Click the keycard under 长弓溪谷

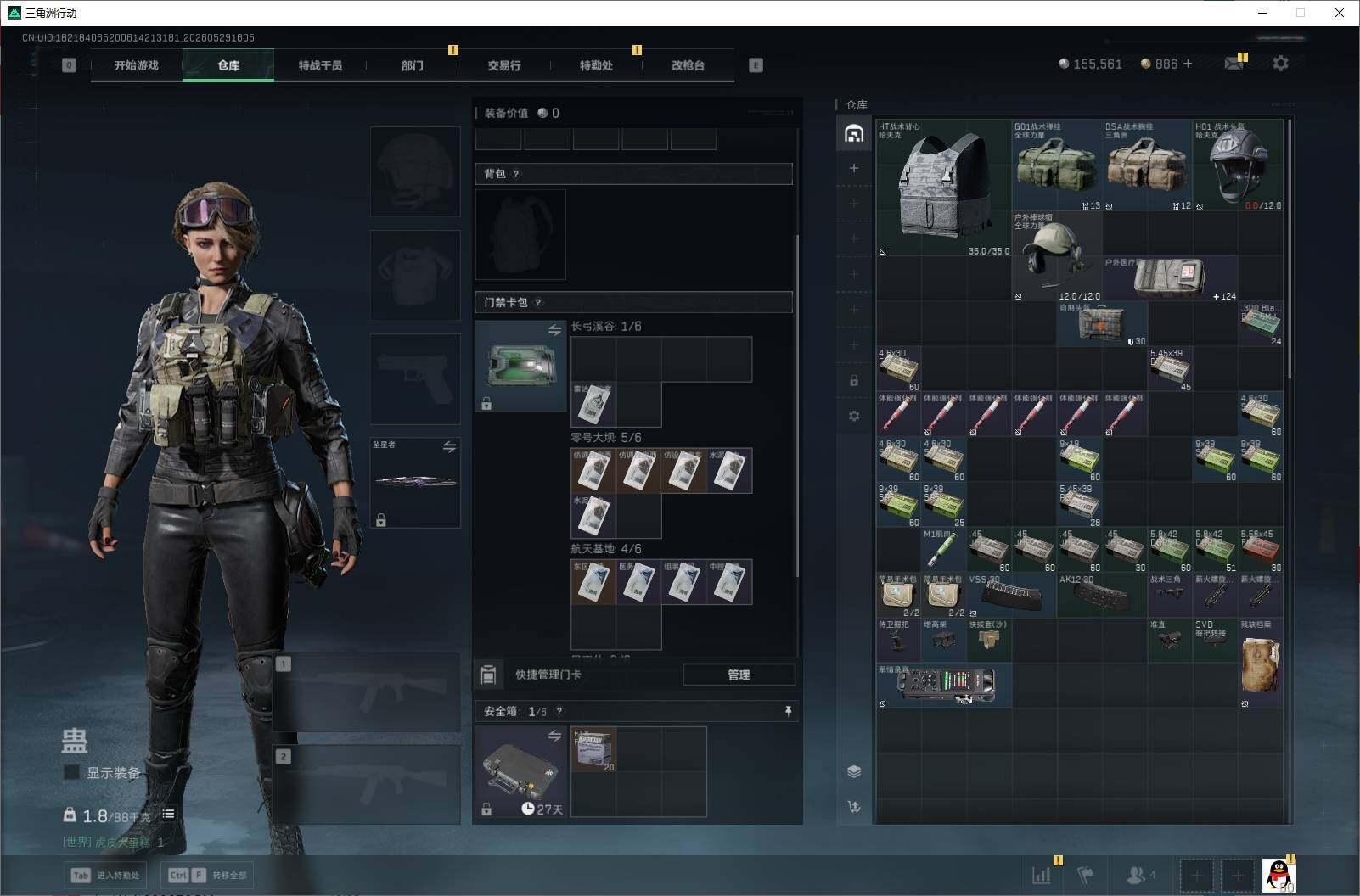click(593, 404)
